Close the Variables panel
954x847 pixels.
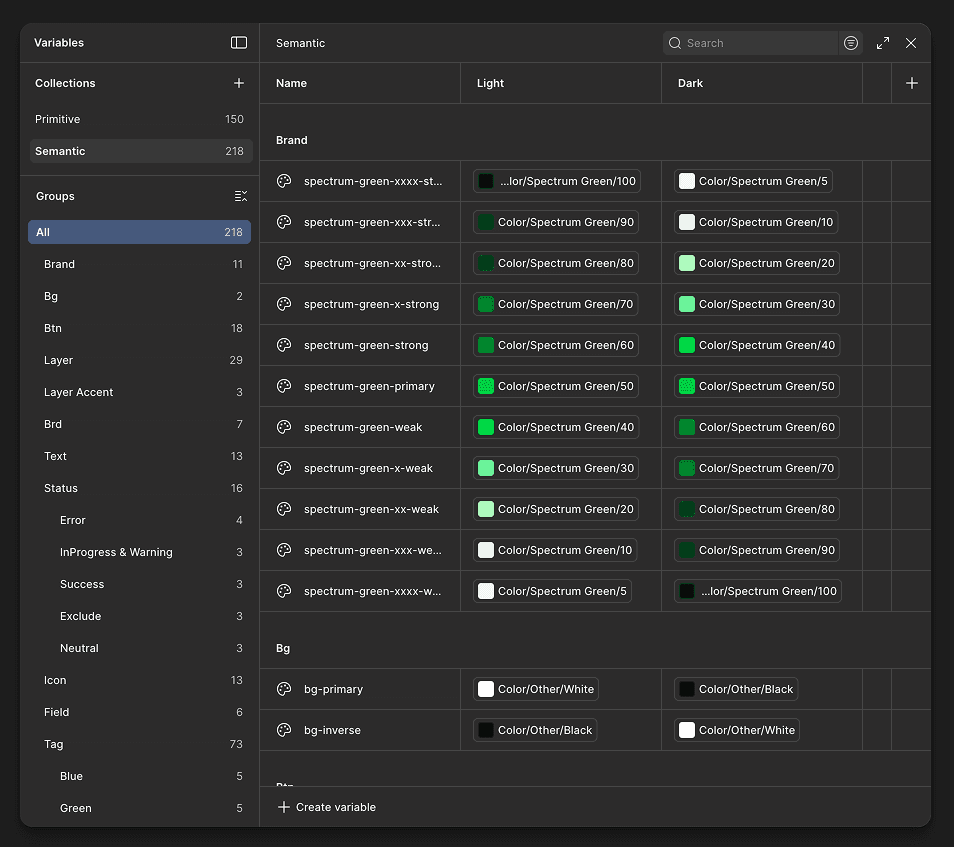coord(911,43)
